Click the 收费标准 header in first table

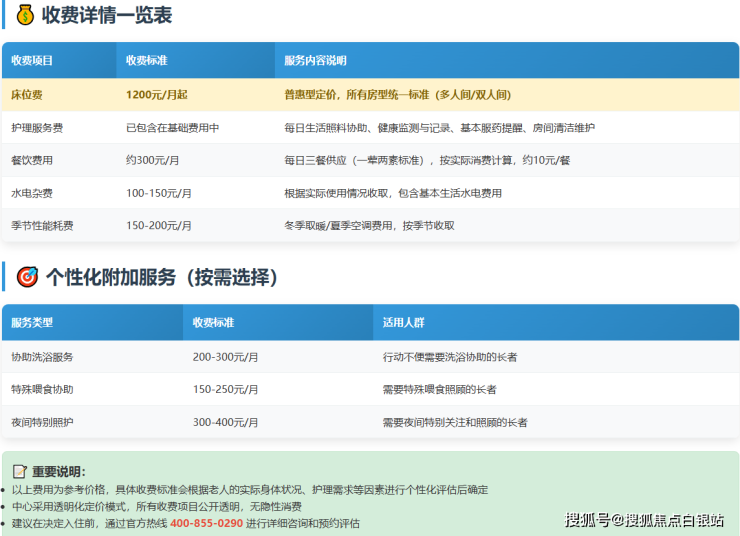(146, 61)
